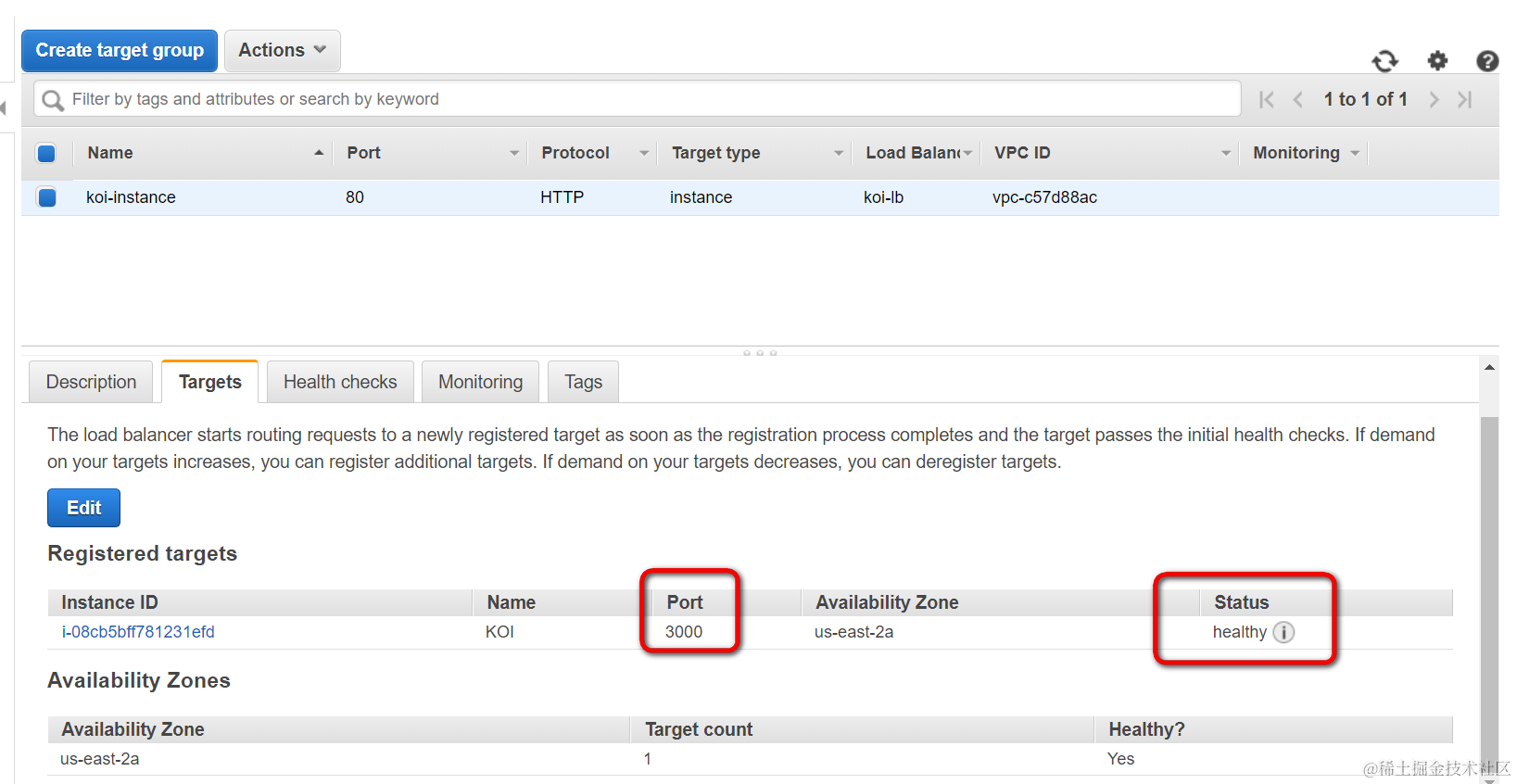Viewport: 1517px width, 784px height.
Task: Open the Monitoring tab in details pane
Action: click(480, 382)
